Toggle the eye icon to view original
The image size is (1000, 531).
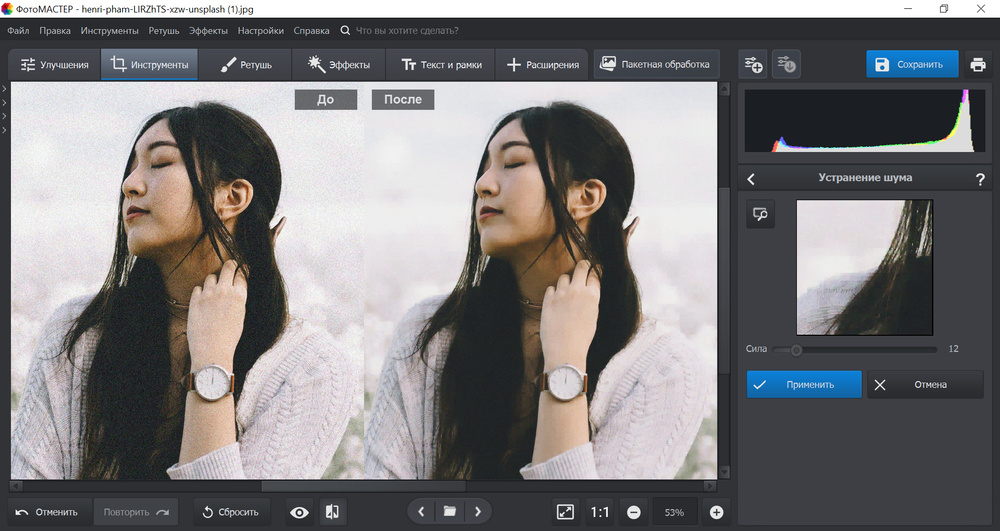coord(299,512)
